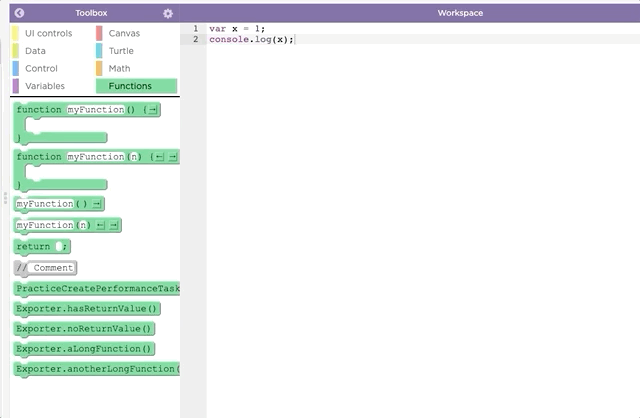Add parameter arrow on function myFunction() block
Image resolution: width=640 pixels, height=418 pixels.
click(152, 110)
